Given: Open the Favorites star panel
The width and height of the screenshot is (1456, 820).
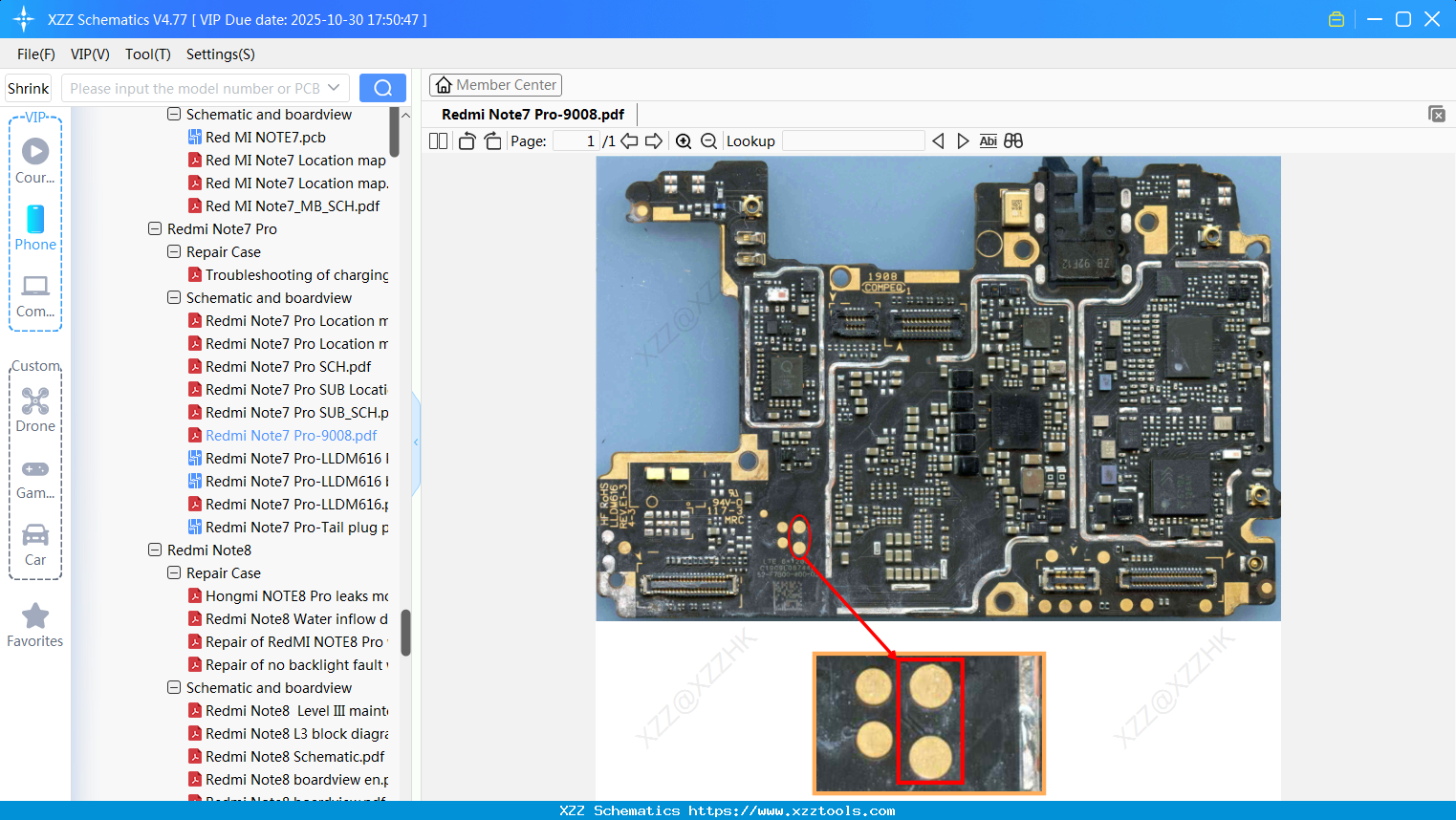Looking at the screenshot, I should [35, 625].
